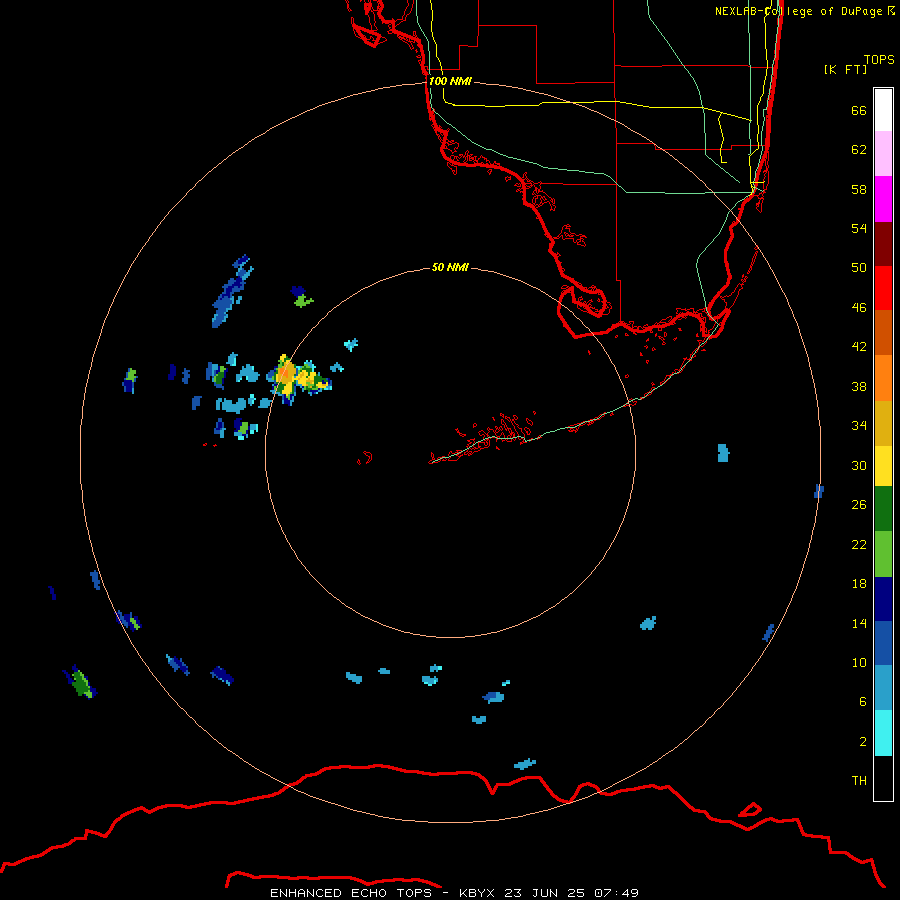Select the bright yellow legend swatch
The image size is (900, 900).
click(883, 466)
